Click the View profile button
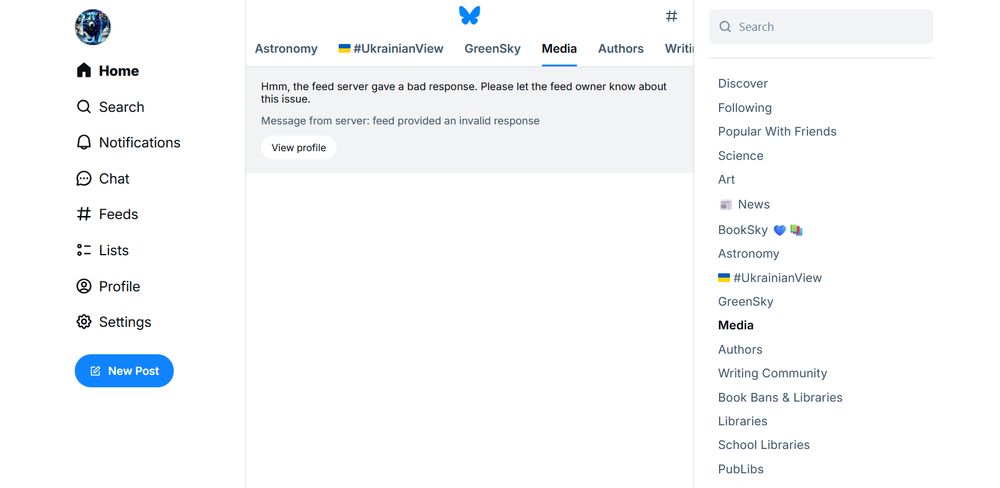This screenshot has width=1000, height=488. tap(298, 147)
